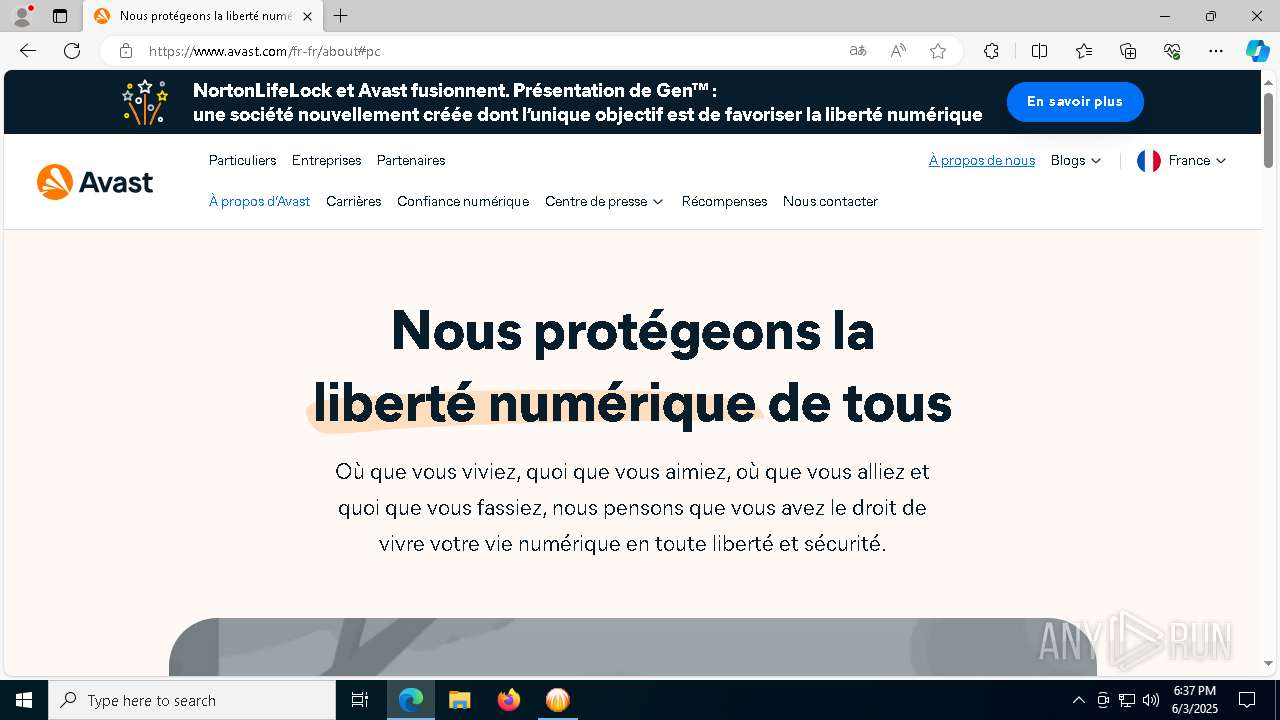The width and height of the screenshot is (1280, 720).
Task: Click the browser back arrow
Action: click(28, 51)
